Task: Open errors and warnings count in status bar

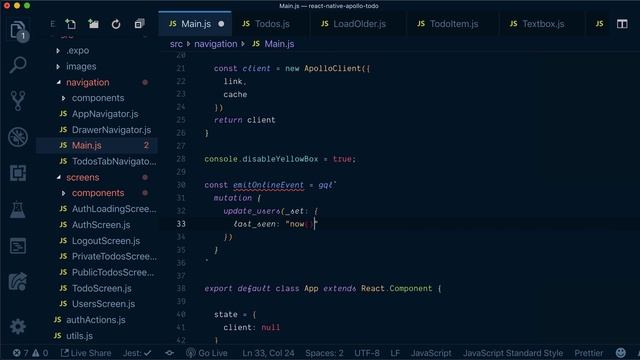Action: coord(30,353)
